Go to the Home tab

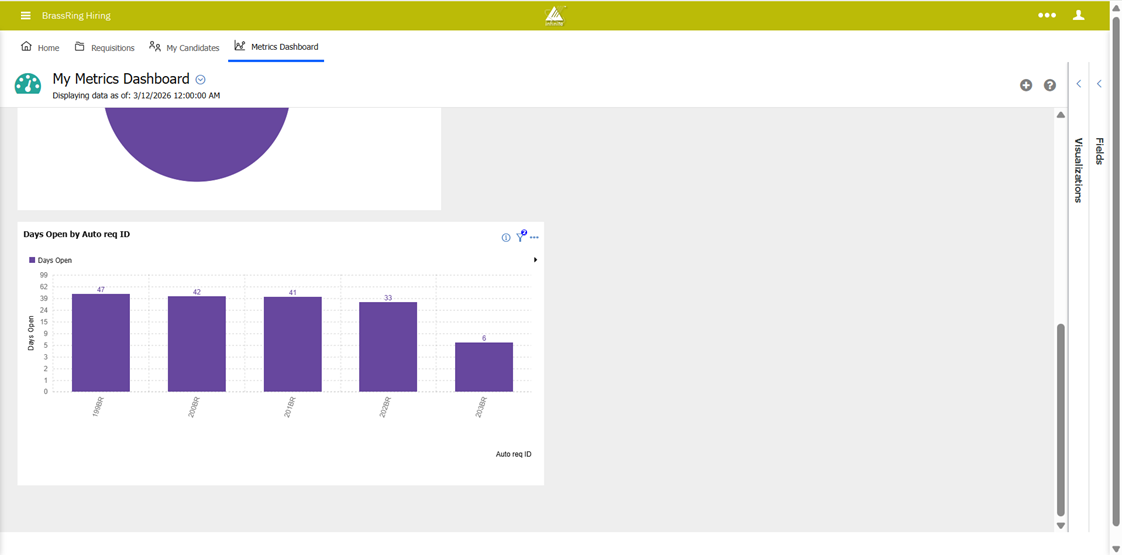point(40,47)
